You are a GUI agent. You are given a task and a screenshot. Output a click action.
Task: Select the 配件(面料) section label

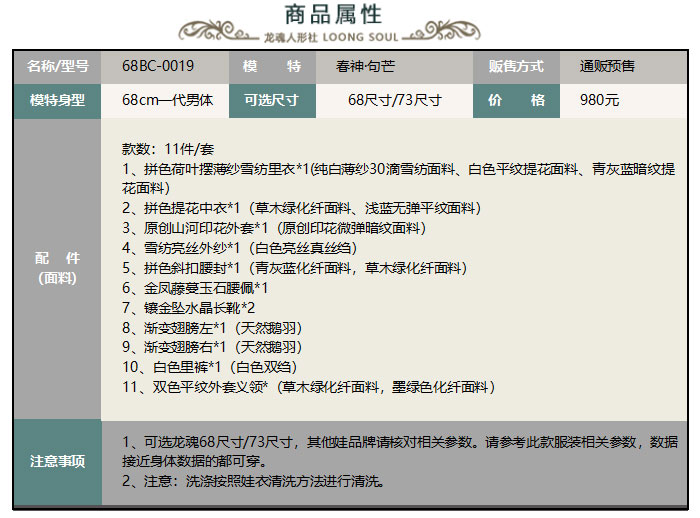click(57, 267)
